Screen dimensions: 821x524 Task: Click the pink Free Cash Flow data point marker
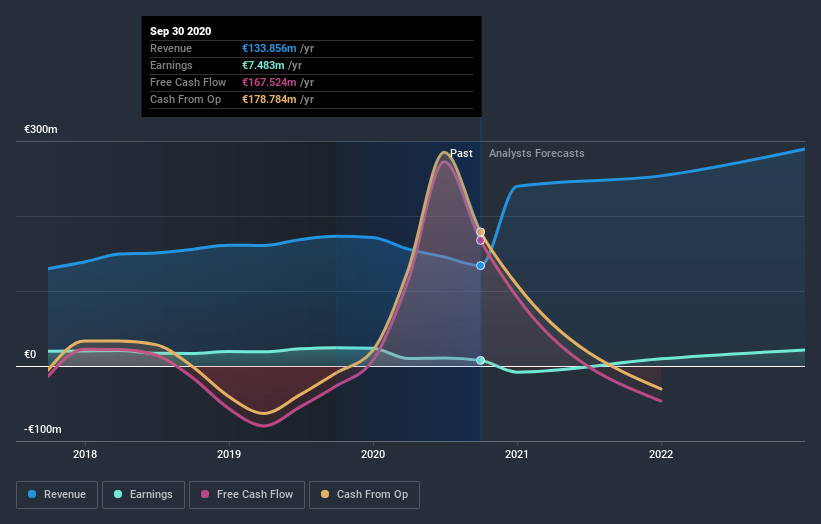(481, 240)
